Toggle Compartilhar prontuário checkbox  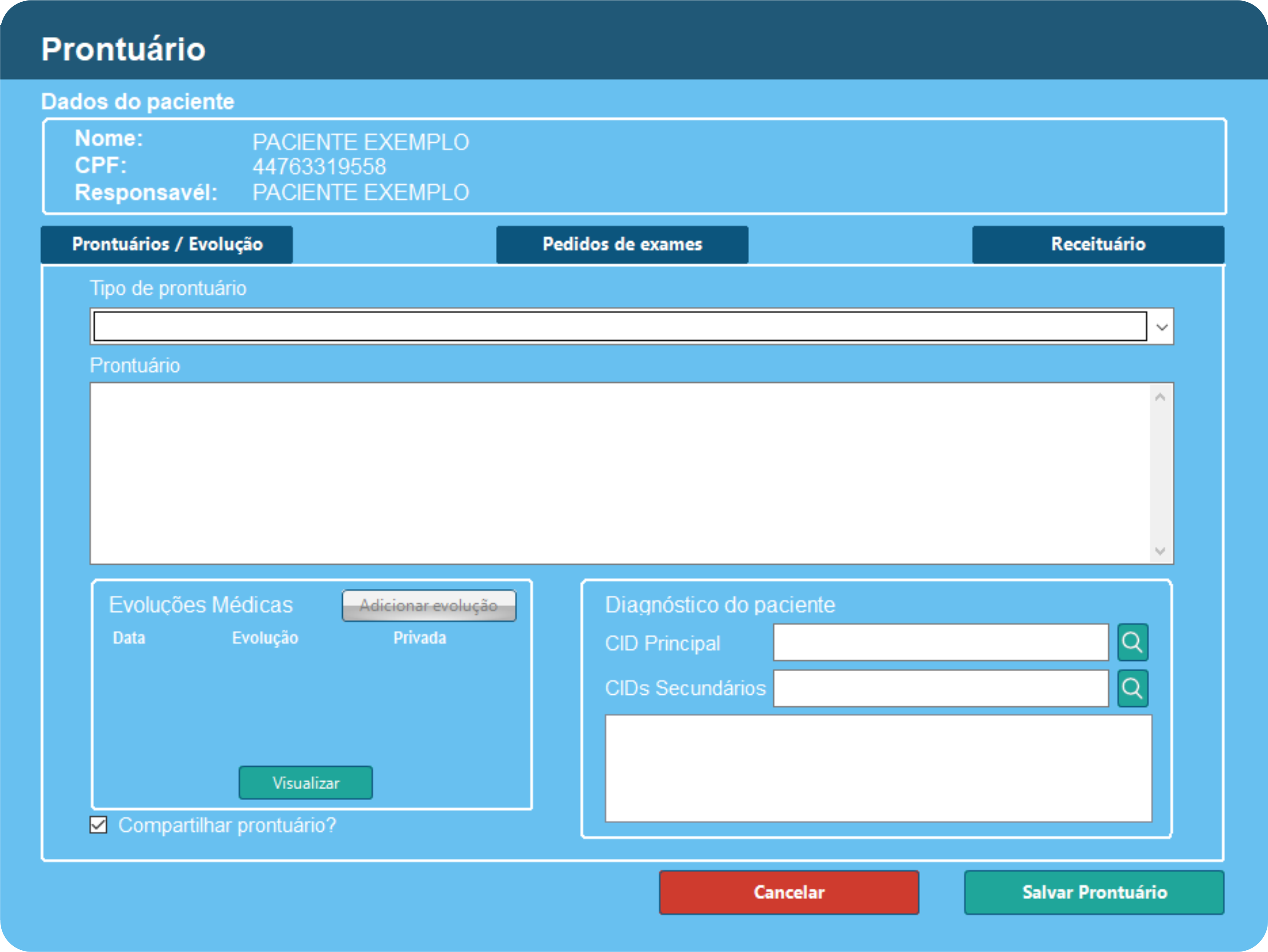[98, 825]
